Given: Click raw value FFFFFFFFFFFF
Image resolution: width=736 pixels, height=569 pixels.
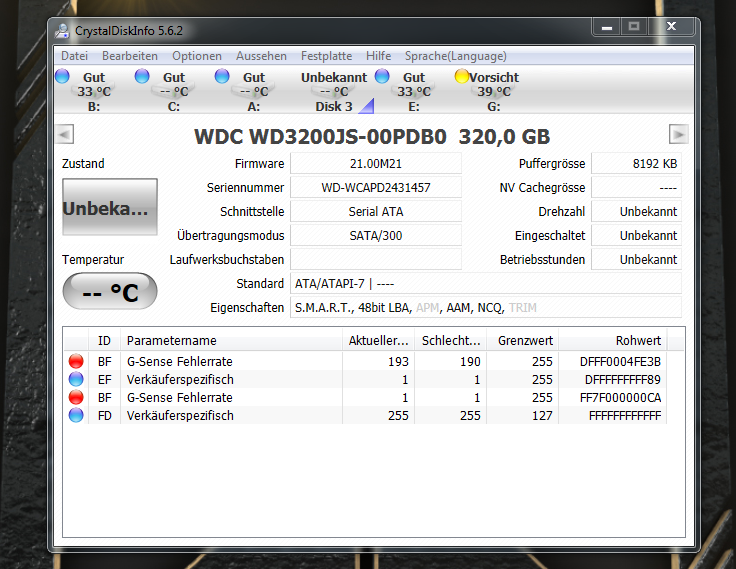Looking at the screenshot, I should [625, 415].
